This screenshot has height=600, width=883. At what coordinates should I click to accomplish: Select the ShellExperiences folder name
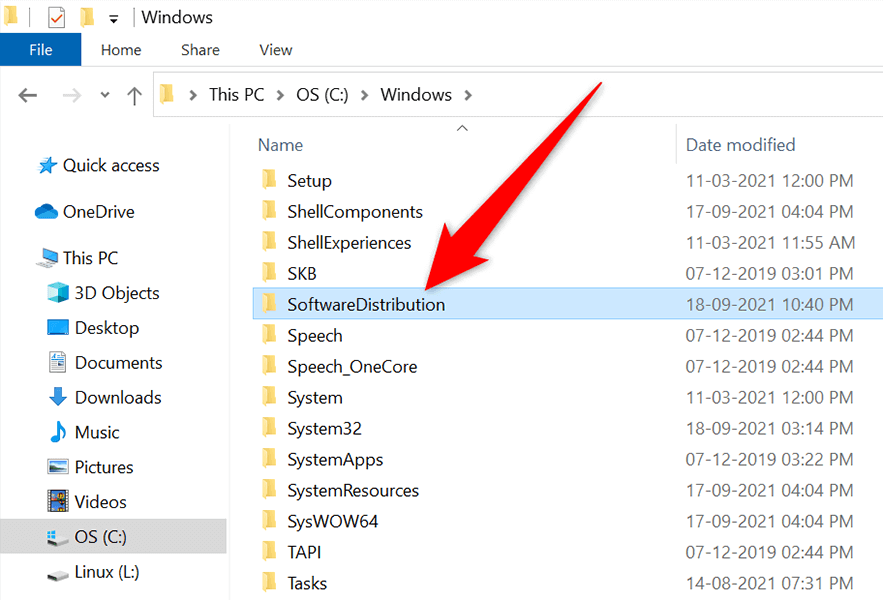tap(349, 243)
